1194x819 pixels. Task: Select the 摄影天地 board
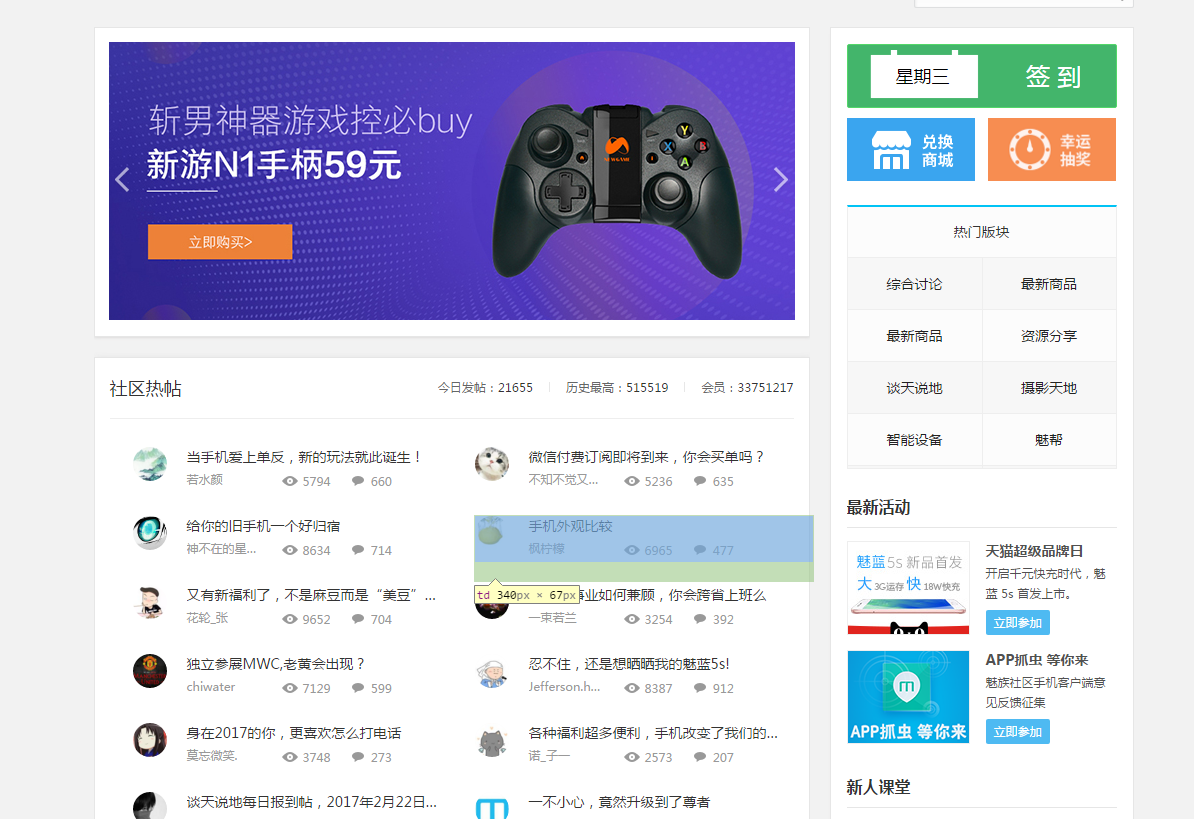pos(1048,388)
